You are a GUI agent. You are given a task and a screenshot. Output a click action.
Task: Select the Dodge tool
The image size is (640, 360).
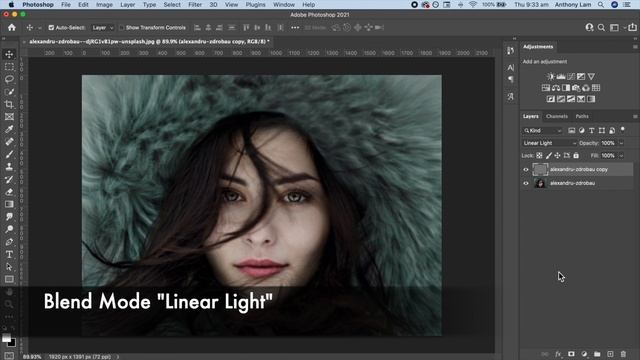click(9, 229)
